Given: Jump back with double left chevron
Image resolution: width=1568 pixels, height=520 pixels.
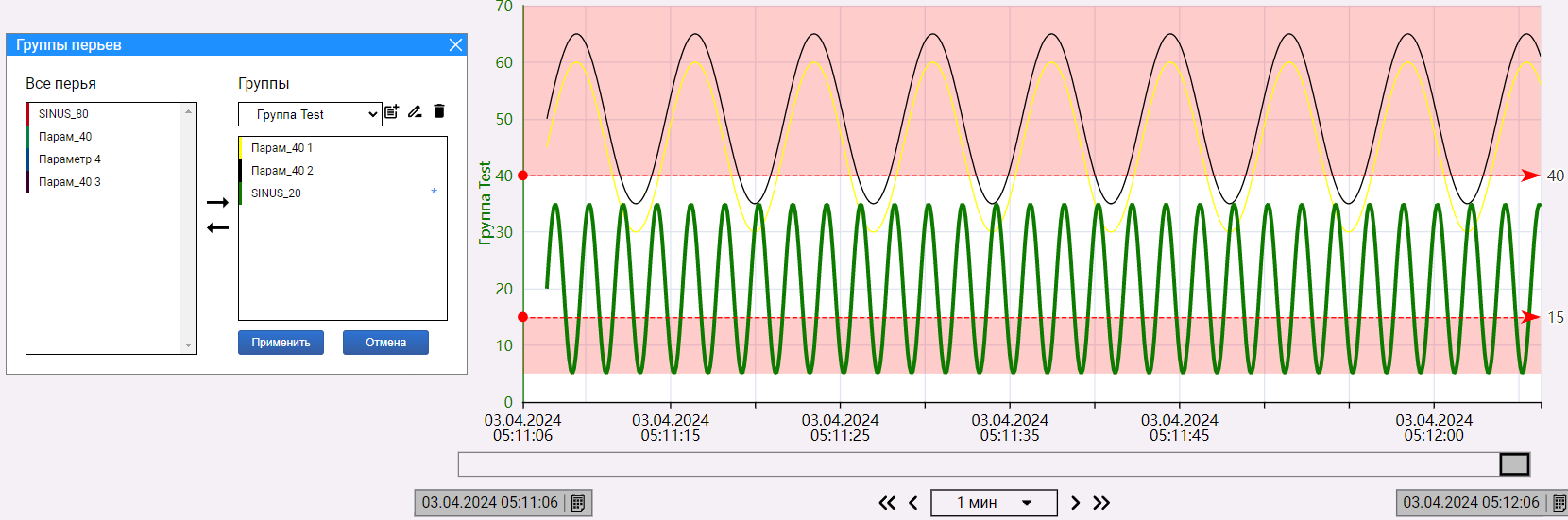Looking at the screenshot, I should point(887,503).
